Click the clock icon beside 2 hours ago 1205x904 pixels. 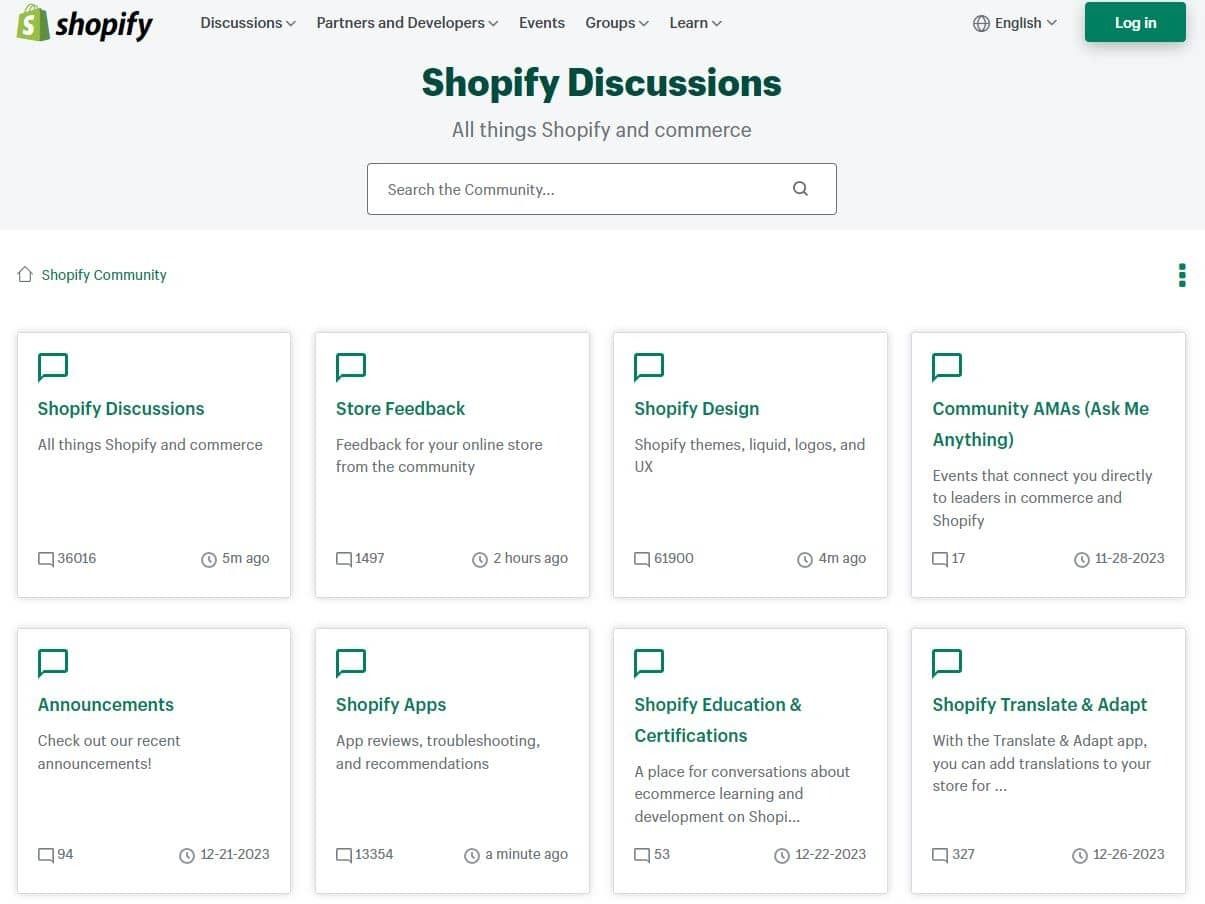[x=480, y=560]
